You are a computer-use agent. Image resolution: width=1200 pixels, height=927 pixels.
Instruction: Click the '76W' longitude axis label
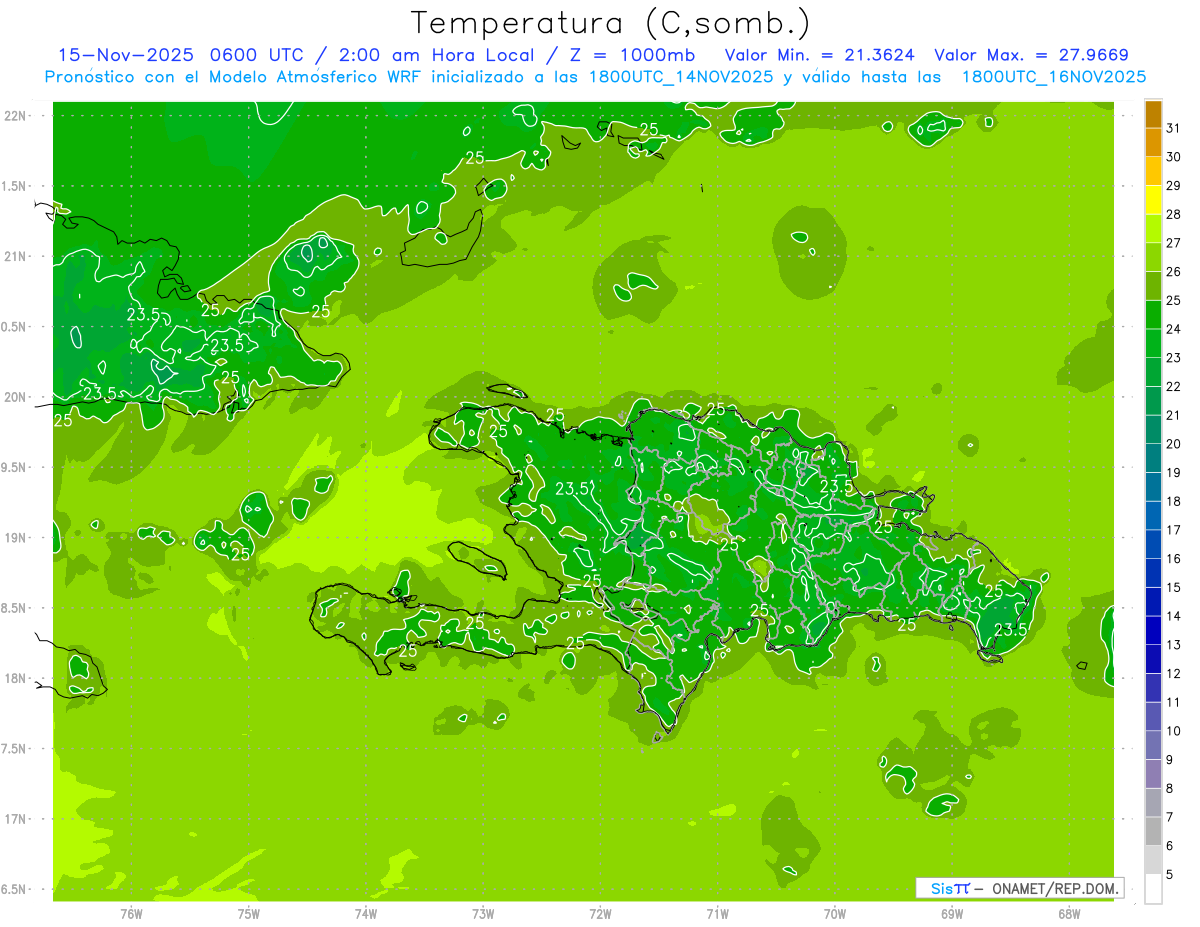131,913
